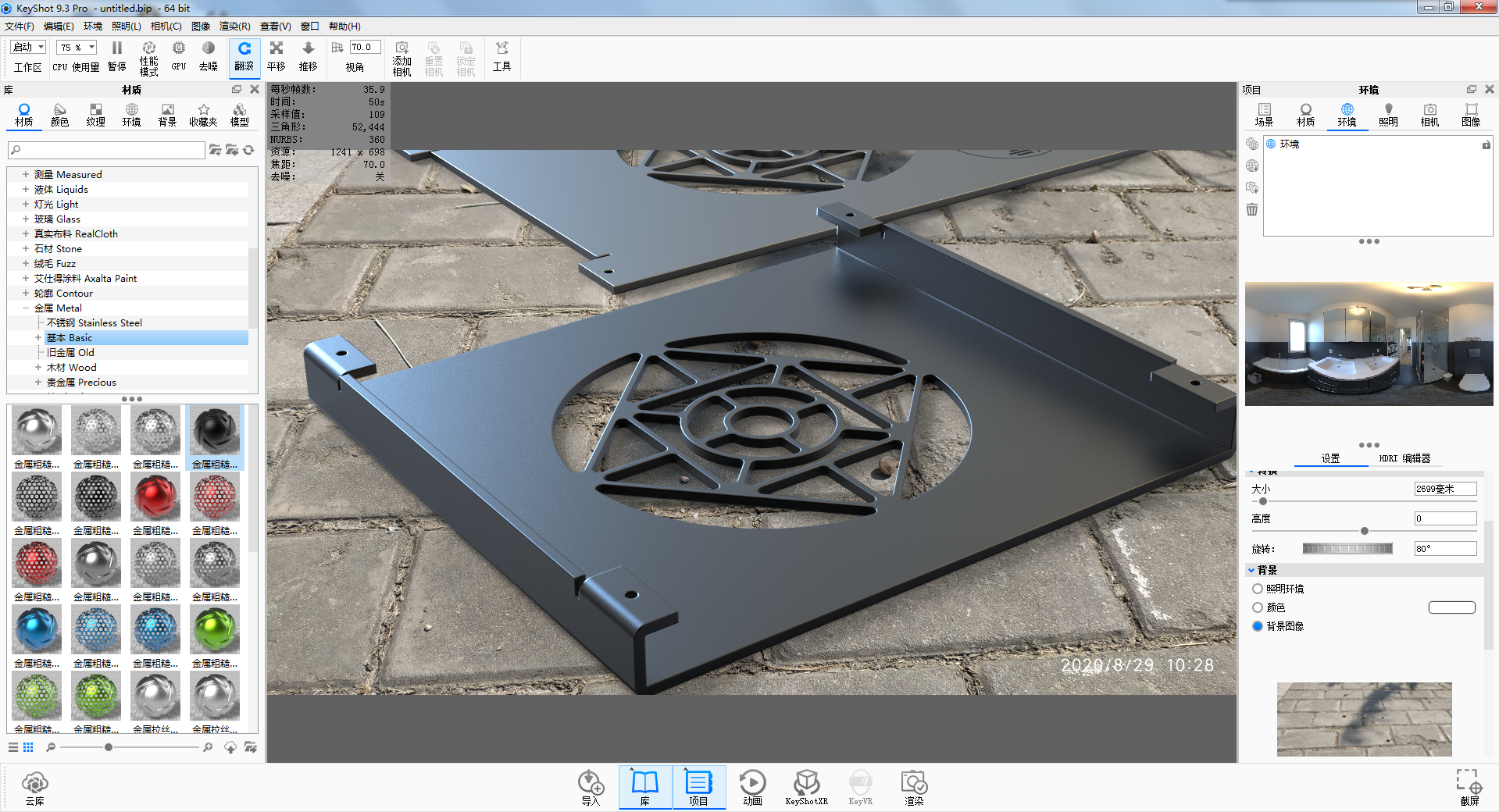
Task: Switch to the 照明 lighting tab
Action: point(1388,115)
